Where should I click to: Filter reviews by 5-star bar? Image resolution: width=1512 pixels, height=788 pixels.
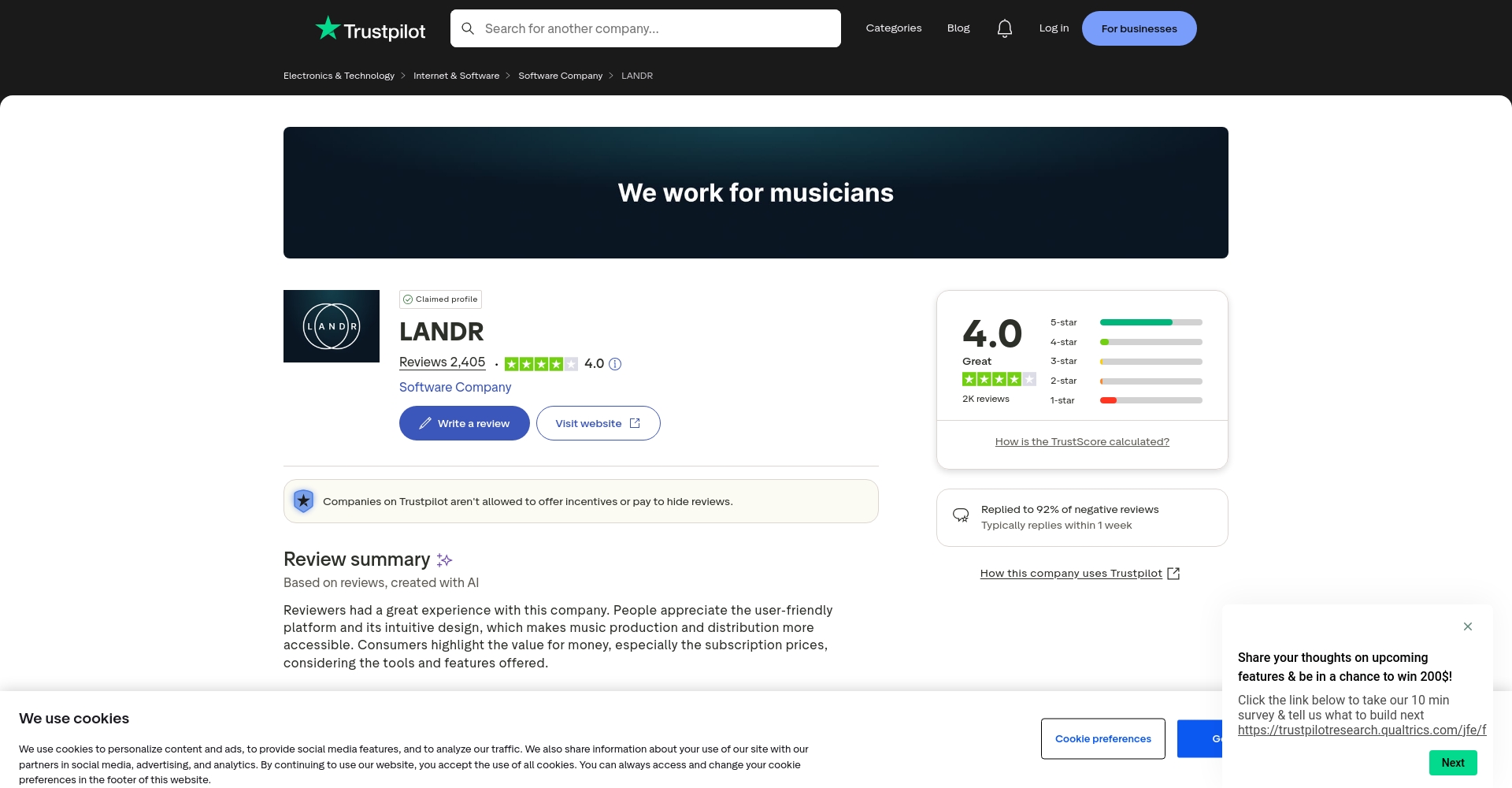click(x=1151, y=322)
